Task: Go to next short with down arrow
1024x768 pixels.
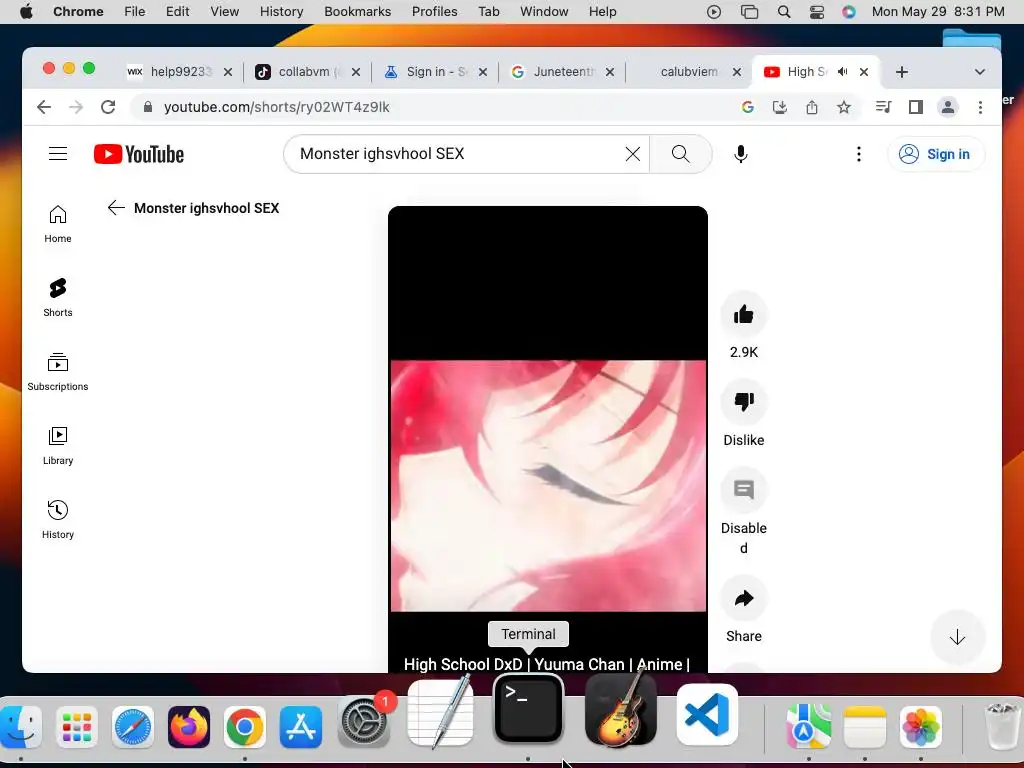Action: point(957,637)
